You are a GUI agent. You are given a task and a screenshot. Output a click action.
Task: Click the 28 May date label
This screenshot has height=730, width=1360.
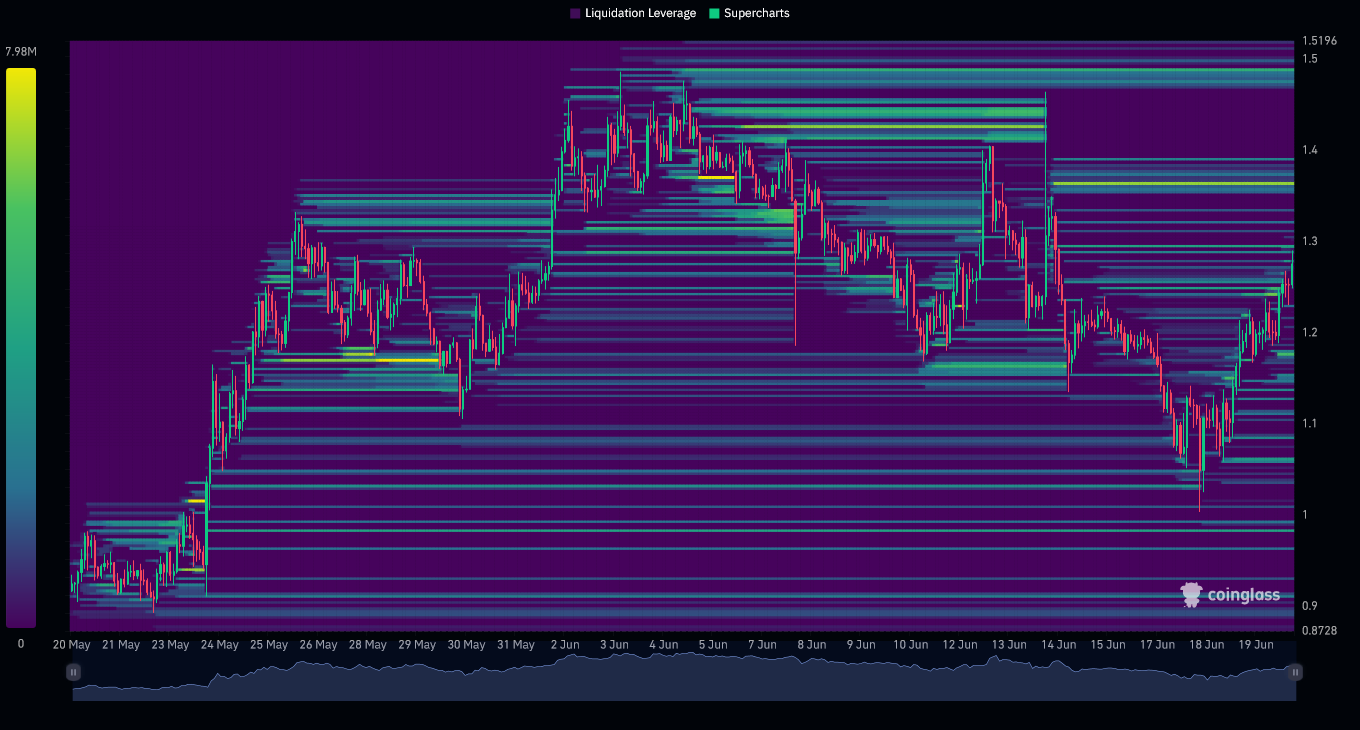(x=367, y=645)
